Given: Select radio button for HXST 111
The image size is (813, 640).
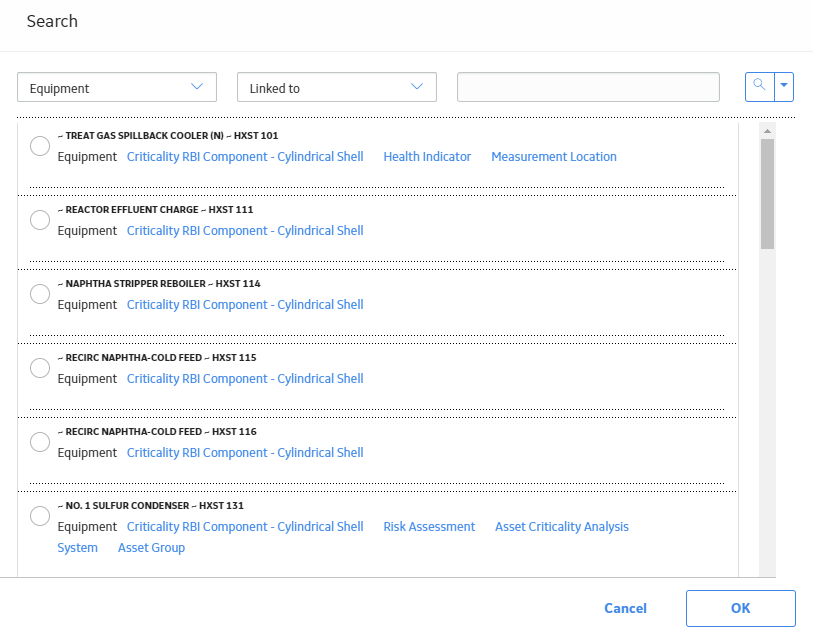Looking at the screenshot, I should tap(40, 220).
